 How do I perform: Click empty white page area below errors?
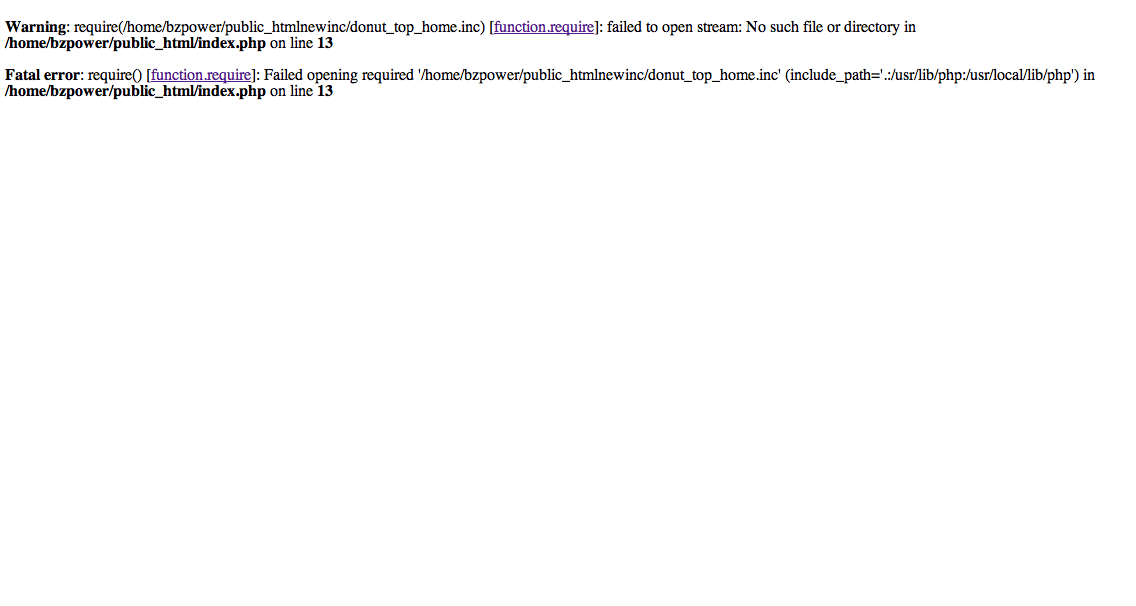(568, 348)
